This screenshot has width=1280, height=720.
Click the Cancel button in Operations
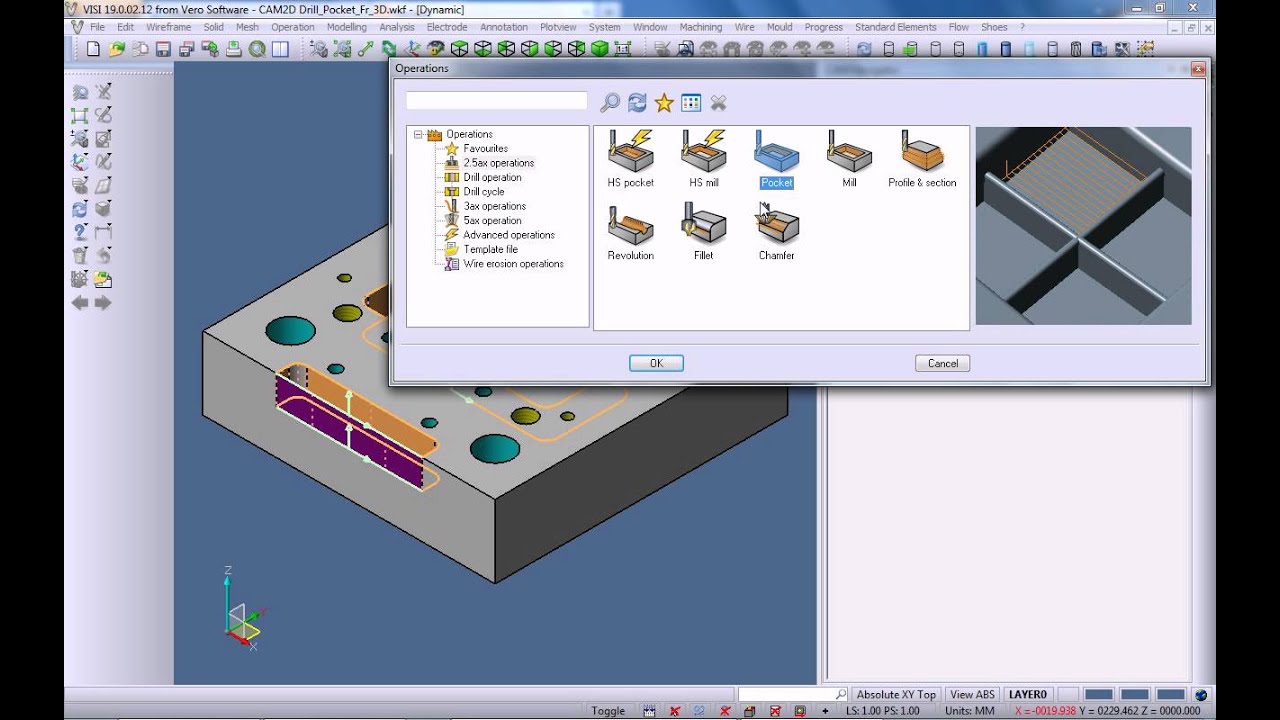pyautogui.click(x=942, y=363)
